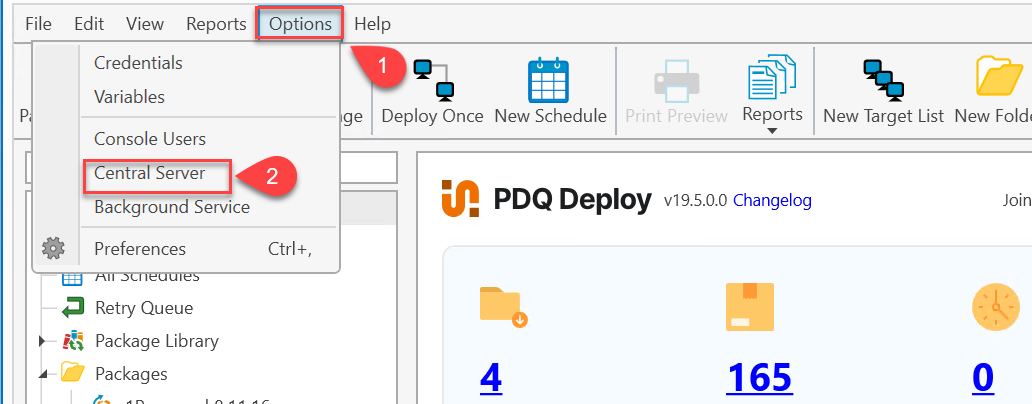Open the Edit menu

pyautogui.click(x=89, y=24)
